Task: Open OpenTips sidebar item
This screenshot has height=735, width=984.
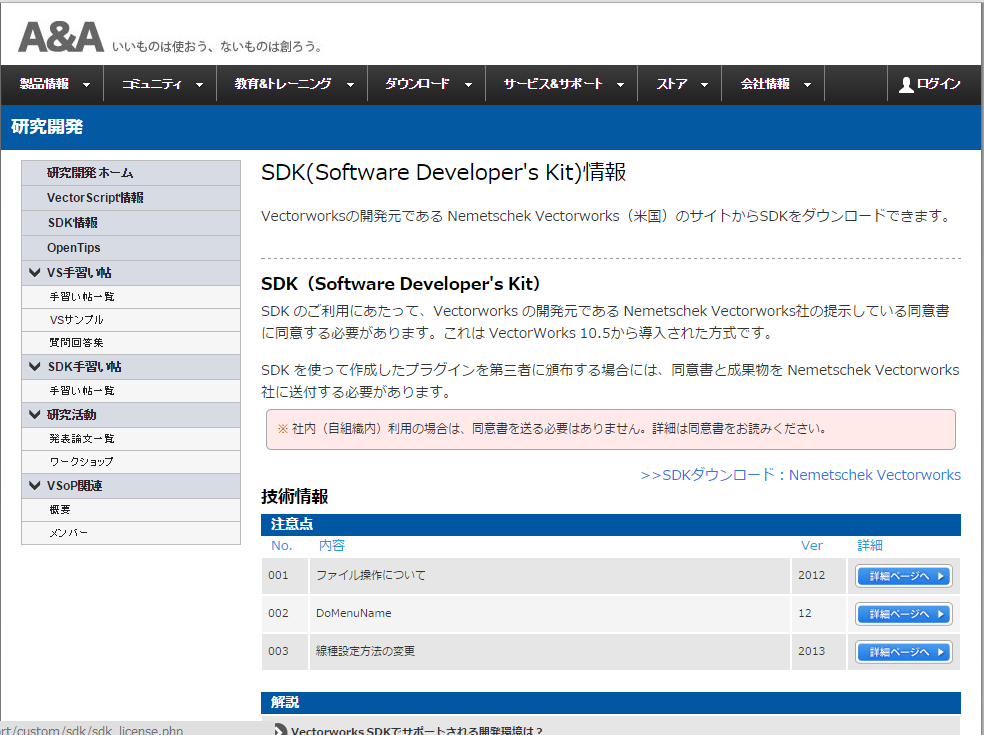Action: pos(131,248)
